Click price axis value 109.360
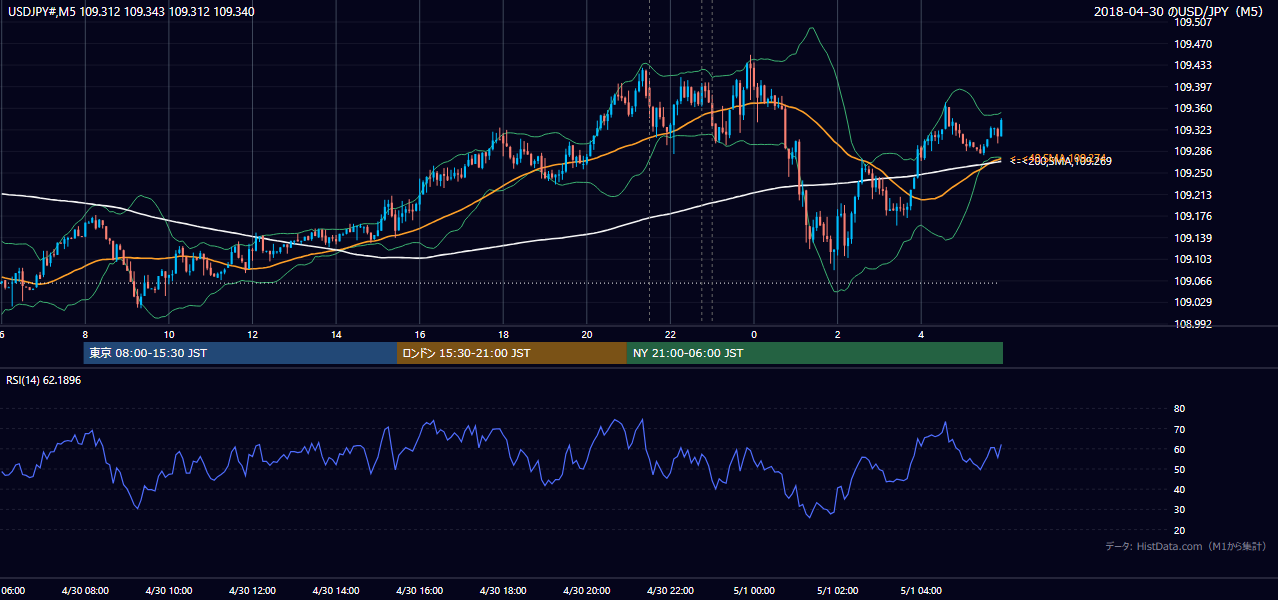1278x600 pixels. click(x=1193, y=108)
